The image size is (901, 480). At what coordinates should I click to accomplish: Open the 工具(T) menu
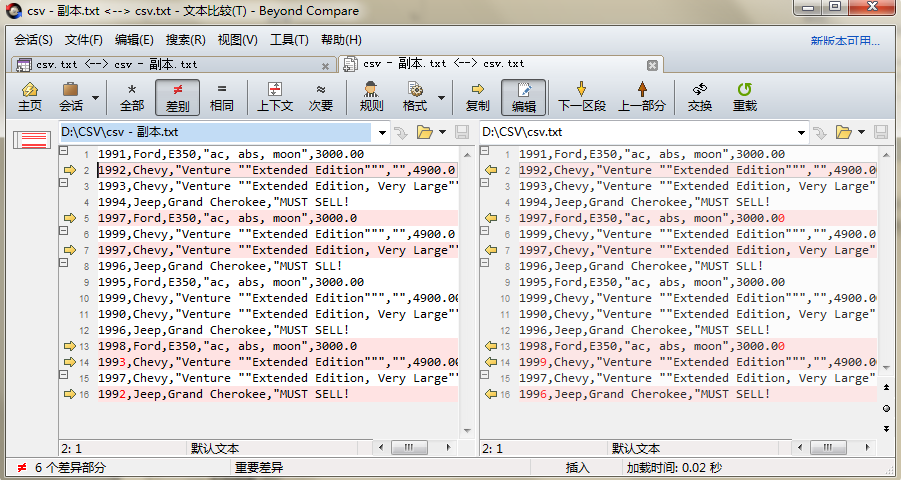click(289, 40)
